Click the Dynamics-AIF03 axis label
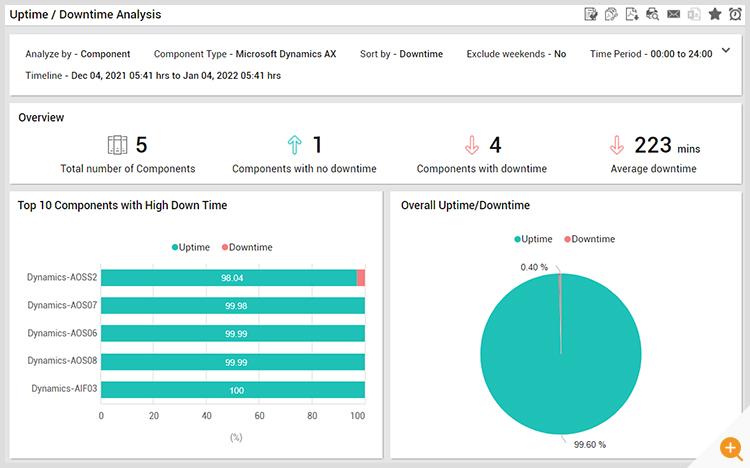Viewport: 750px width, 468px height. pos(64,389)
